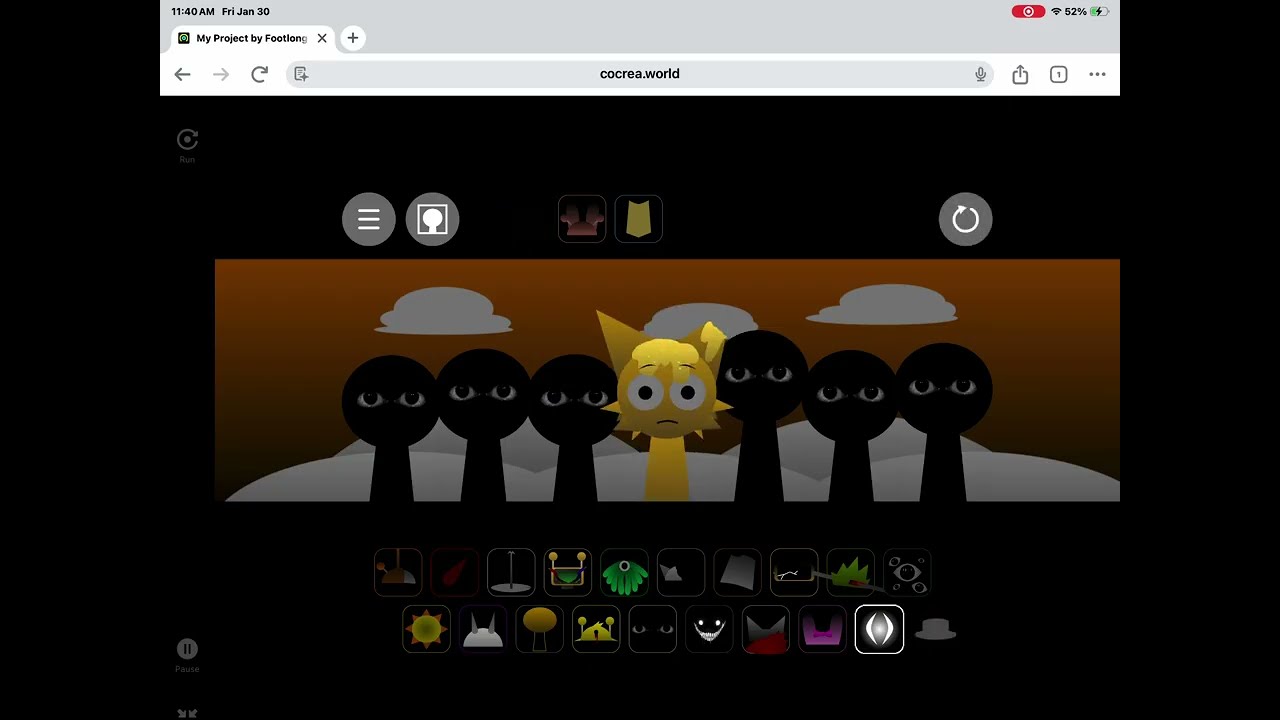Screen dimensions: 1280x720
Task: Select the yellow shield bonus icon
Action: coord(638,219)
